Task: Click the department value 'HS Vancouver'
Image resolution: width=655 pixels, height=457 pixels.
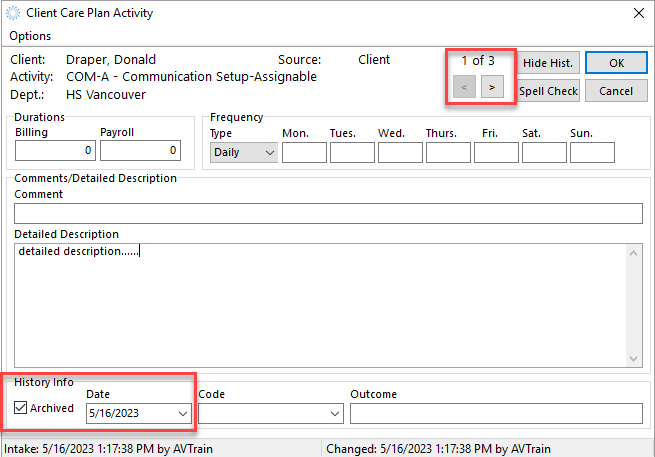Action: [x=106, y=95]
